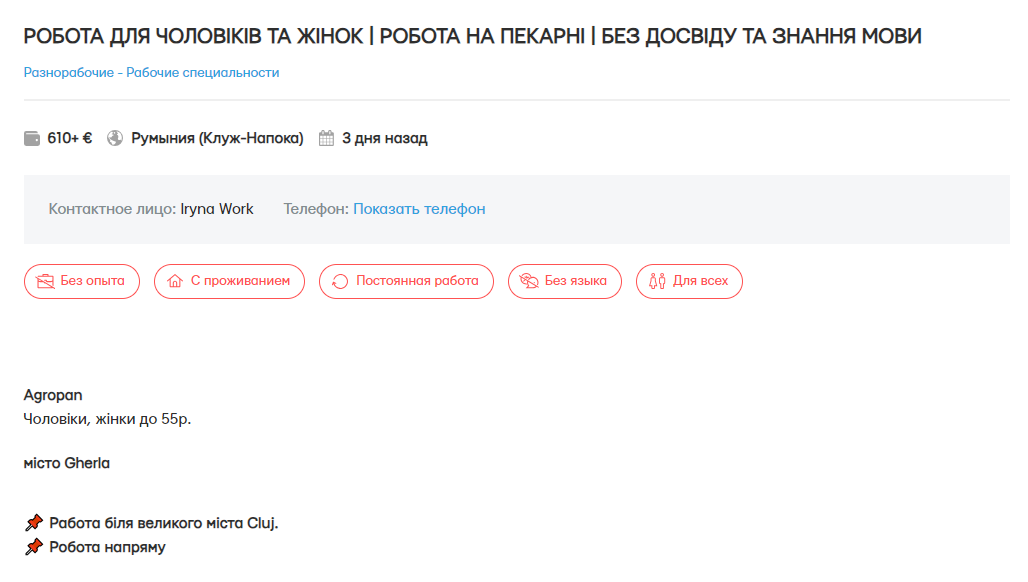Viewport: 1028px width, 582px height.
Task: Click the job title heading
Action: click(x=472, y=36)
